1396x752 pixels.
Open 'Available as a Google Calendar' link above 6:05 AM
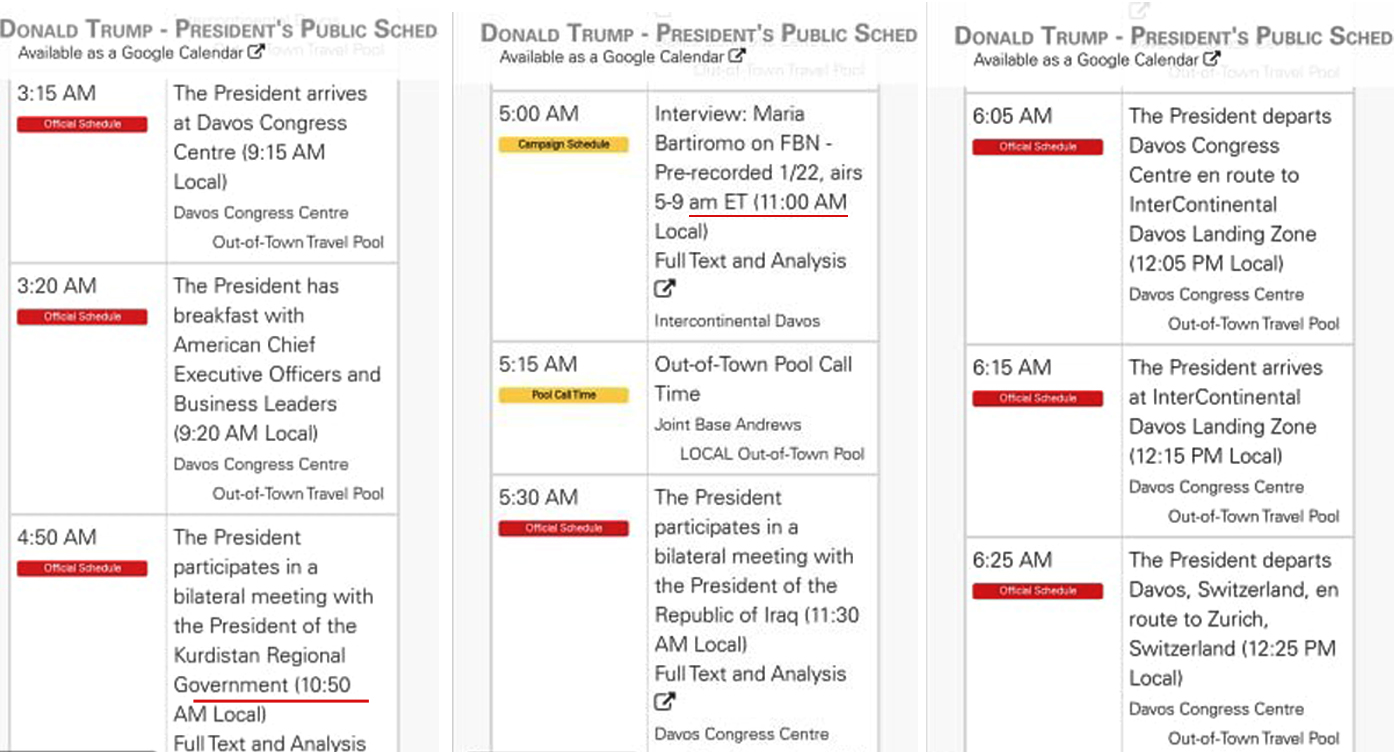[1087, 60]
